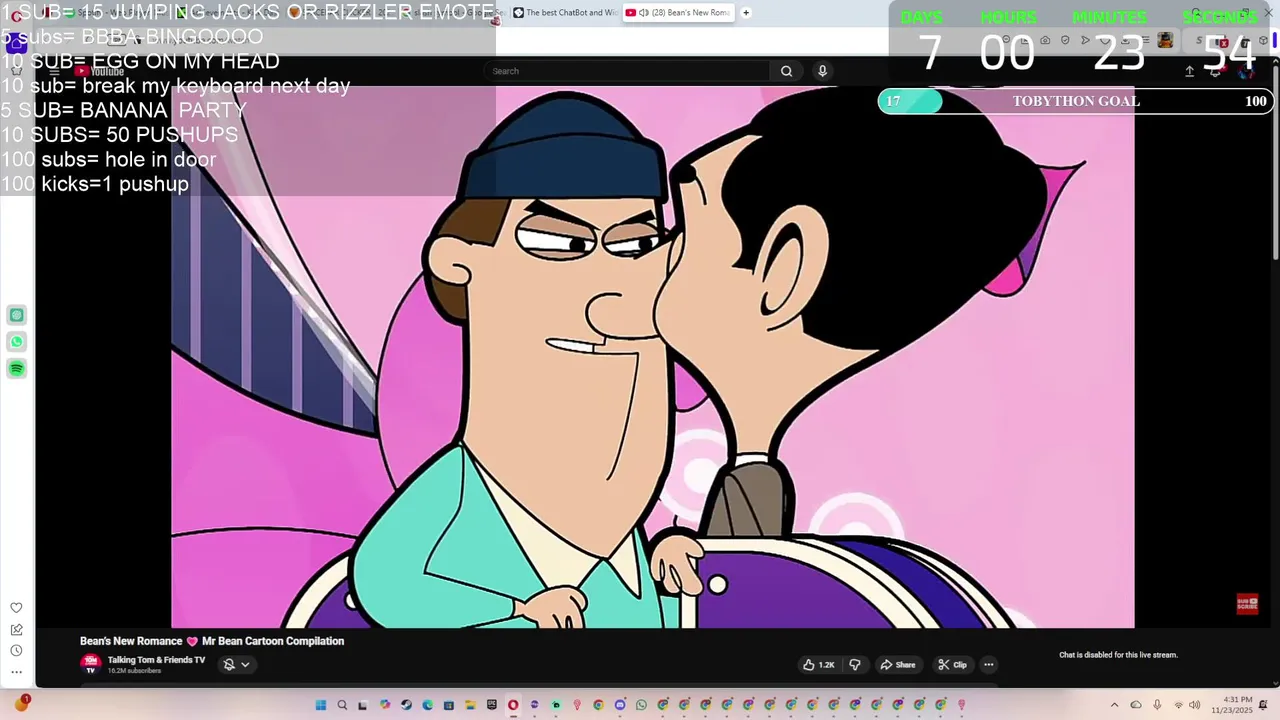Click the red Subscribe watermark on video
This screenshot has height=720, width=1280.
point(1247,604)
